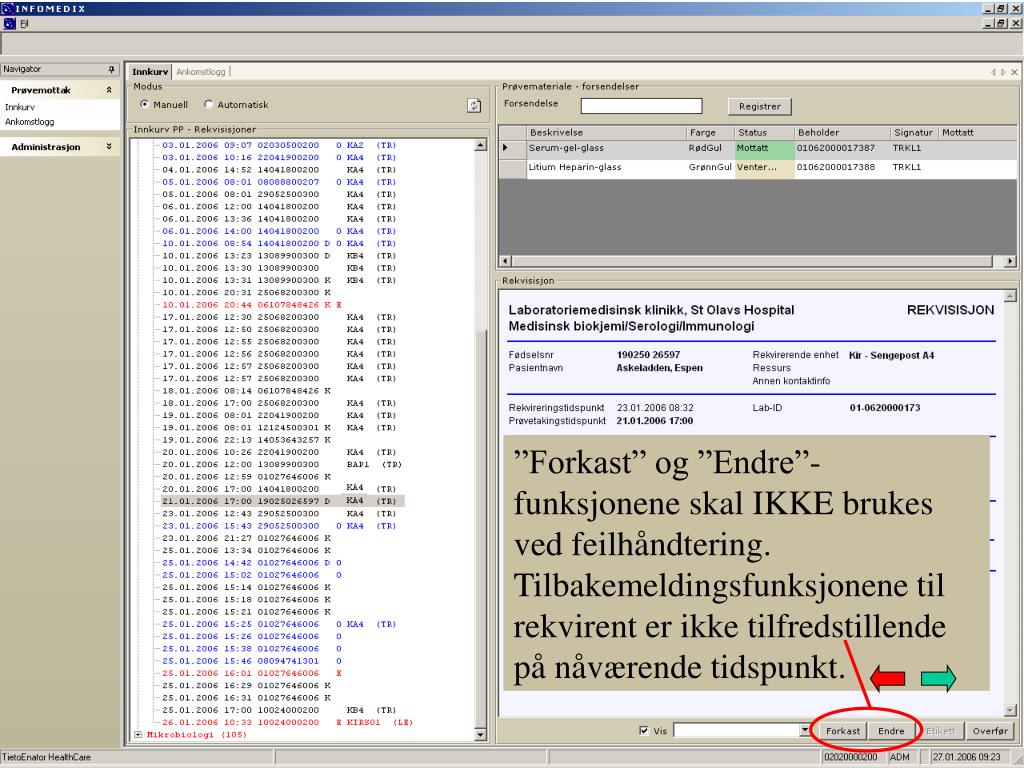
Task: Click the green Mottatt status cell
Action: [x=765, y=149]
